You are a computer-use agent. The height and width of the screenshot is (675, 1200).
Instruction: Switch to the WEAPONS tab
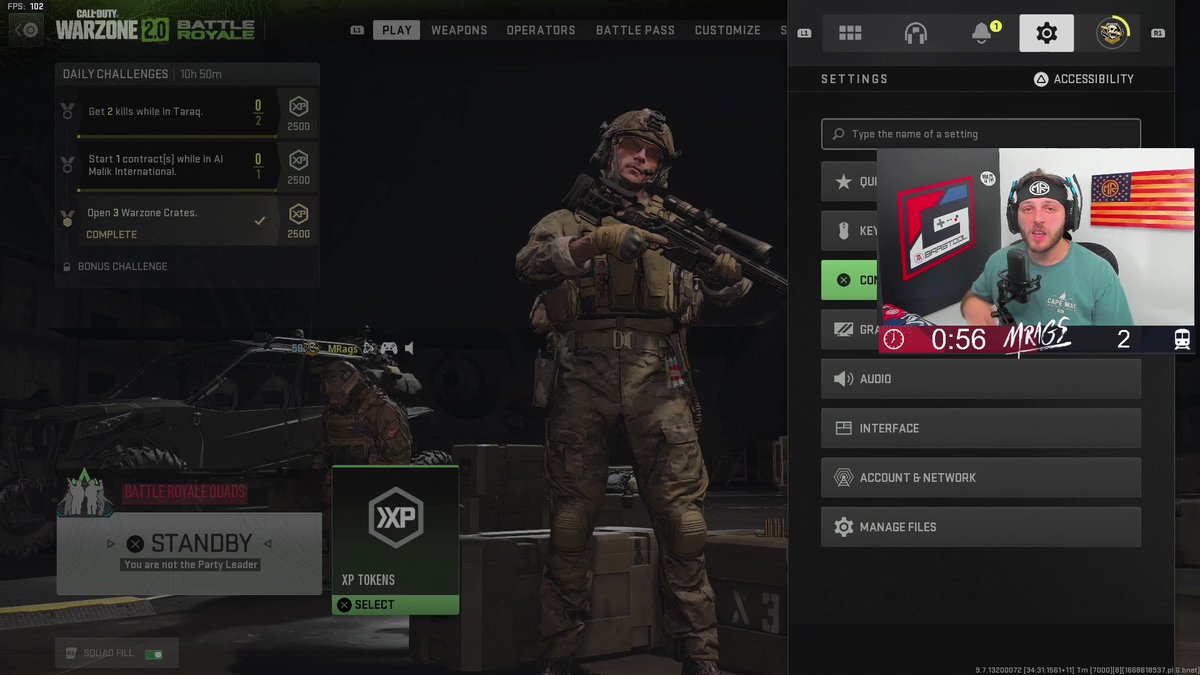459,30
